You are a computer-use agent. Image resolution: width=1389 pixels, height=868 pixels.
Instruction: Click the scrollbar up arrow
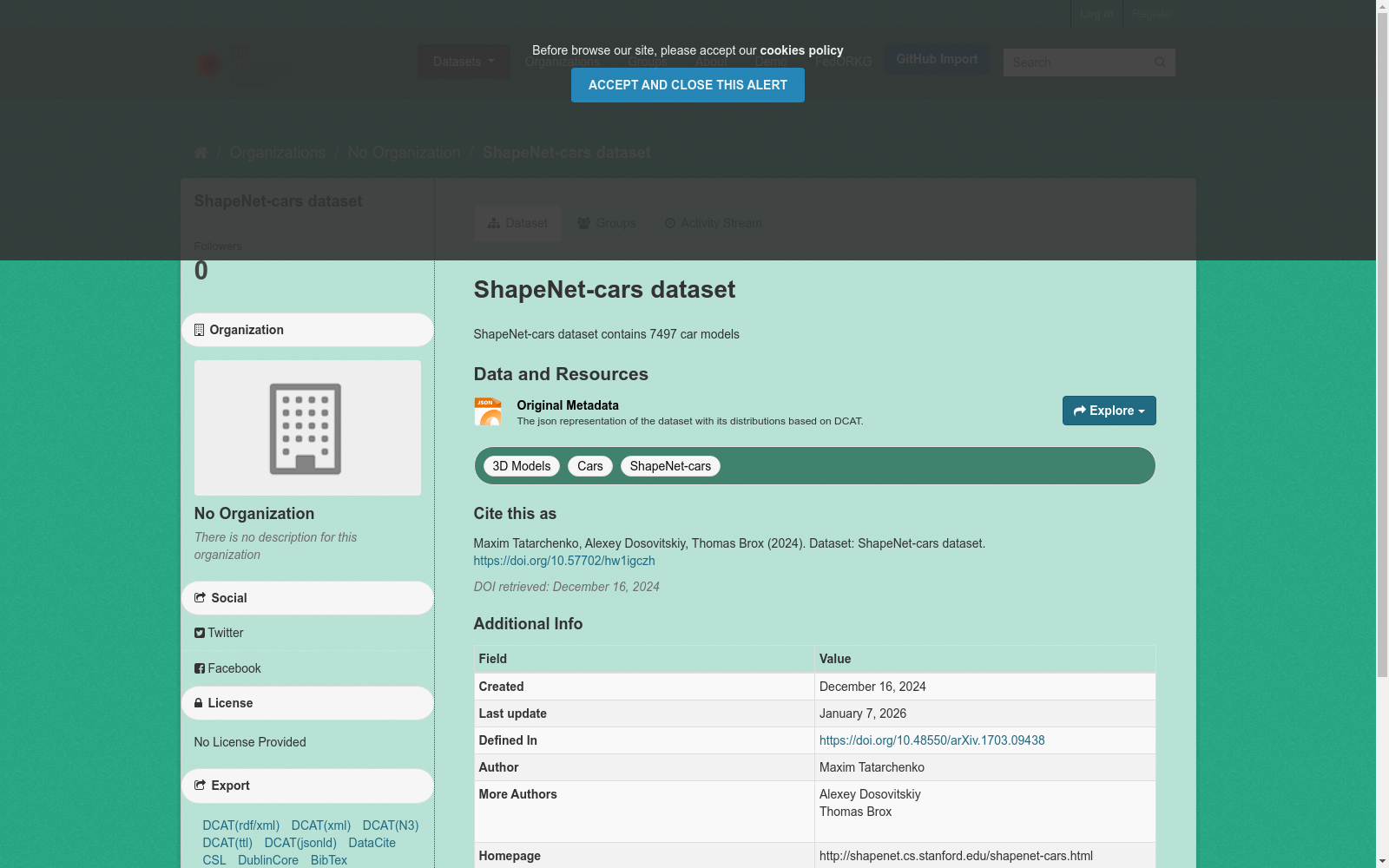(x=1382, y=7)
